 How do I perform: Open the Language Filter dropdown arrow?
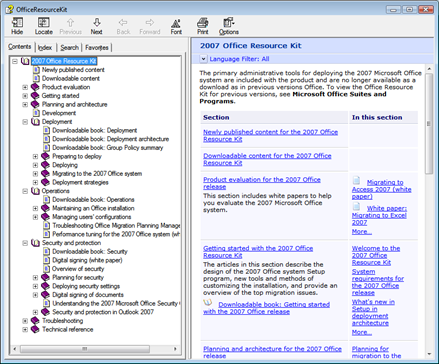point(203,59)
